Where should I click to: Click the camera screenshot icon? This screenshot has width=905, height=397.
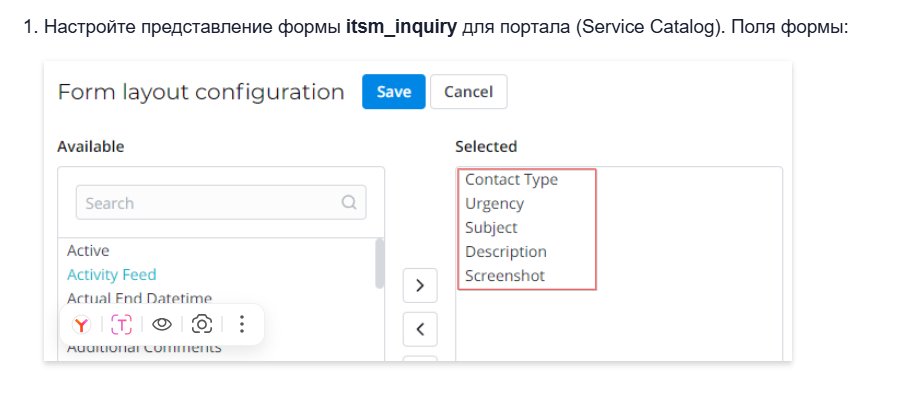(202, 325)
